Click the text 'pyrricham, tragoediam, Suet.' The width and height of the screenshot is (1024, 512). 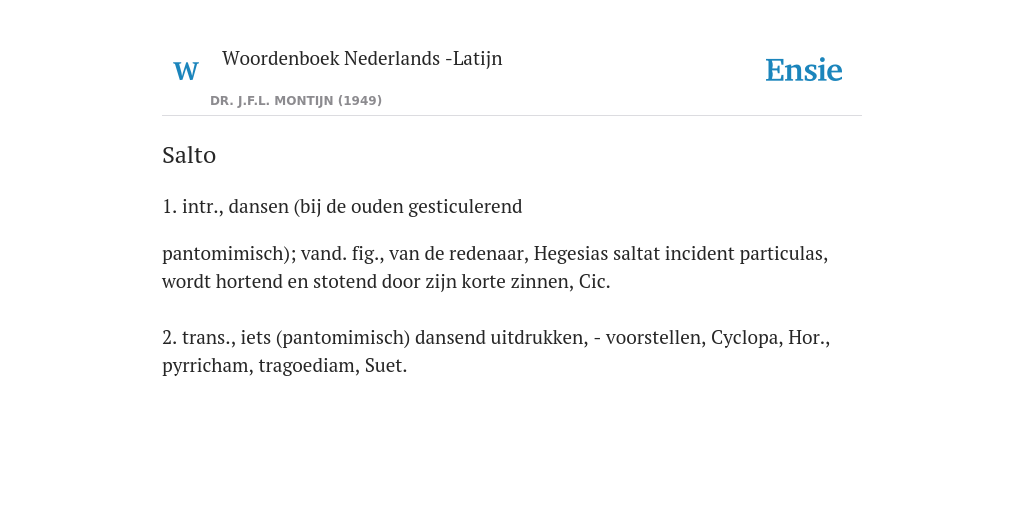[284, 366]
